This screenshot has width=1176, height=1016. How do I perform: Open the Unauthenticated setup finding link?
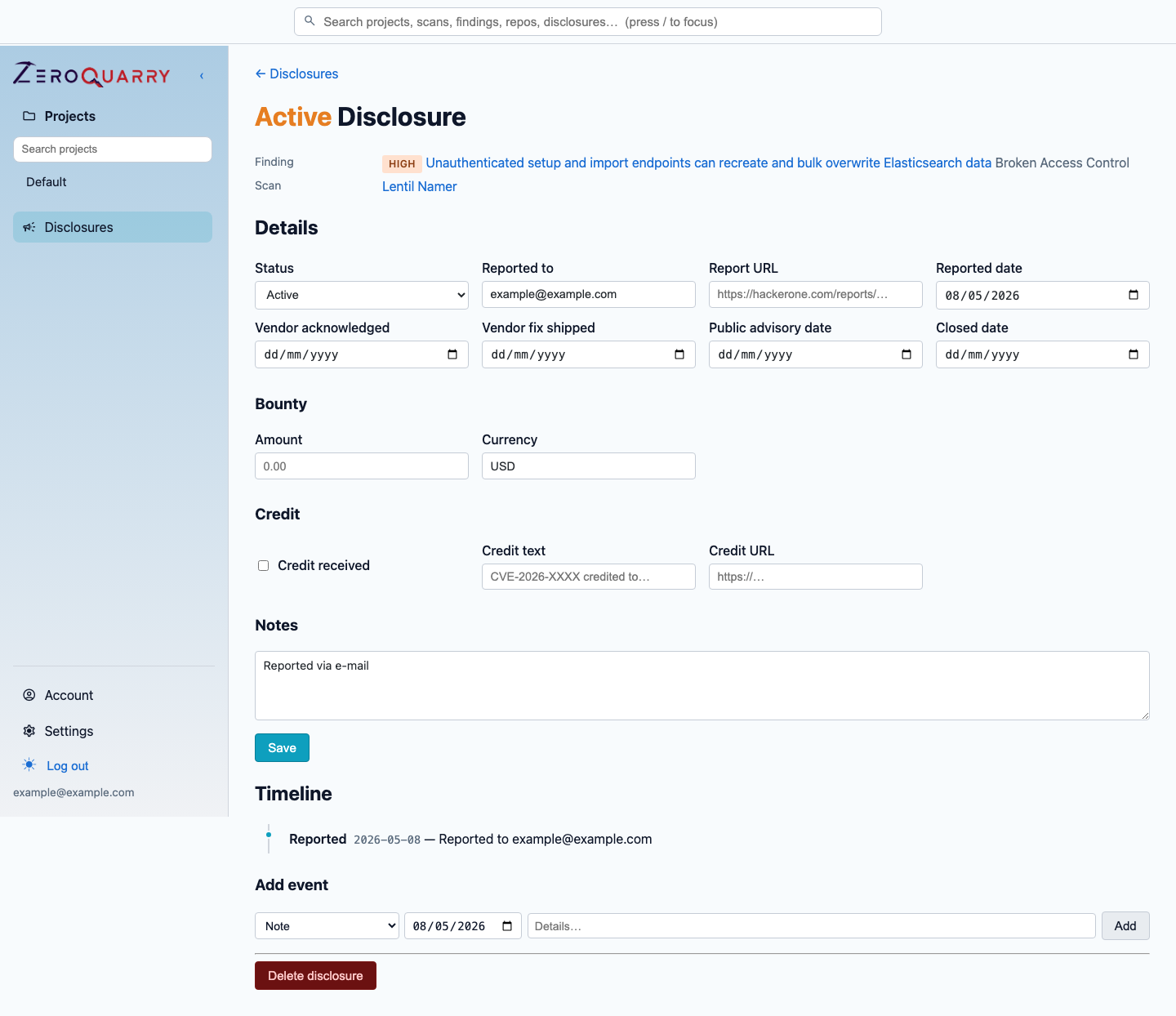[x=709, y=163]
